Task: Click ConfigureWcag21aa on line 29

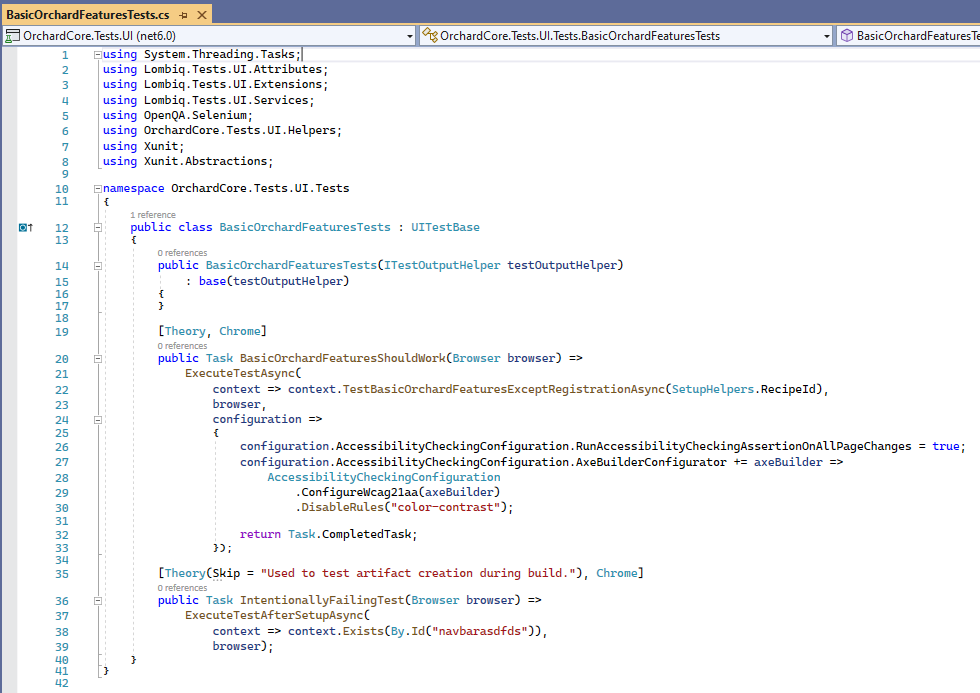Action: click(x=360, y=492)
